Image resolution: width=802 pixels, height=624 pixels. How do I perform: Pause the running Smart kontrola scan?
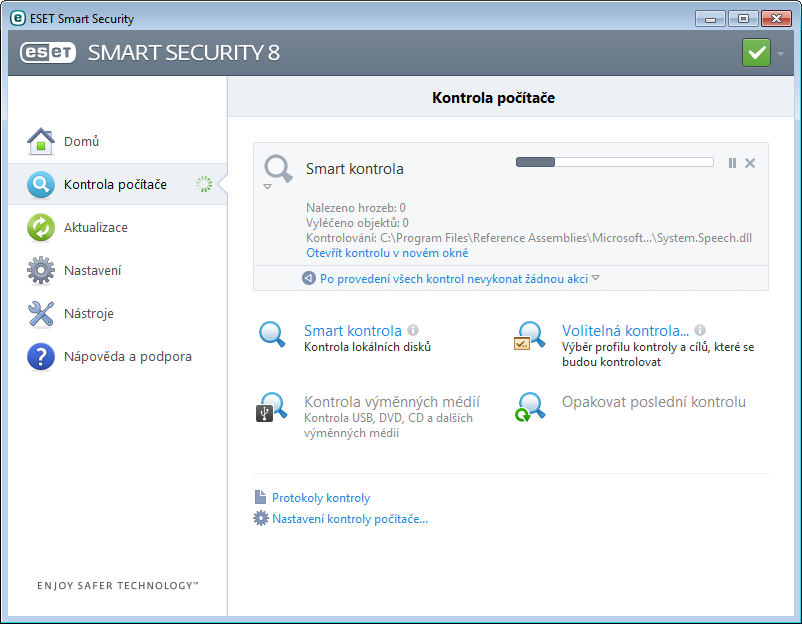(x=732, y=163)
